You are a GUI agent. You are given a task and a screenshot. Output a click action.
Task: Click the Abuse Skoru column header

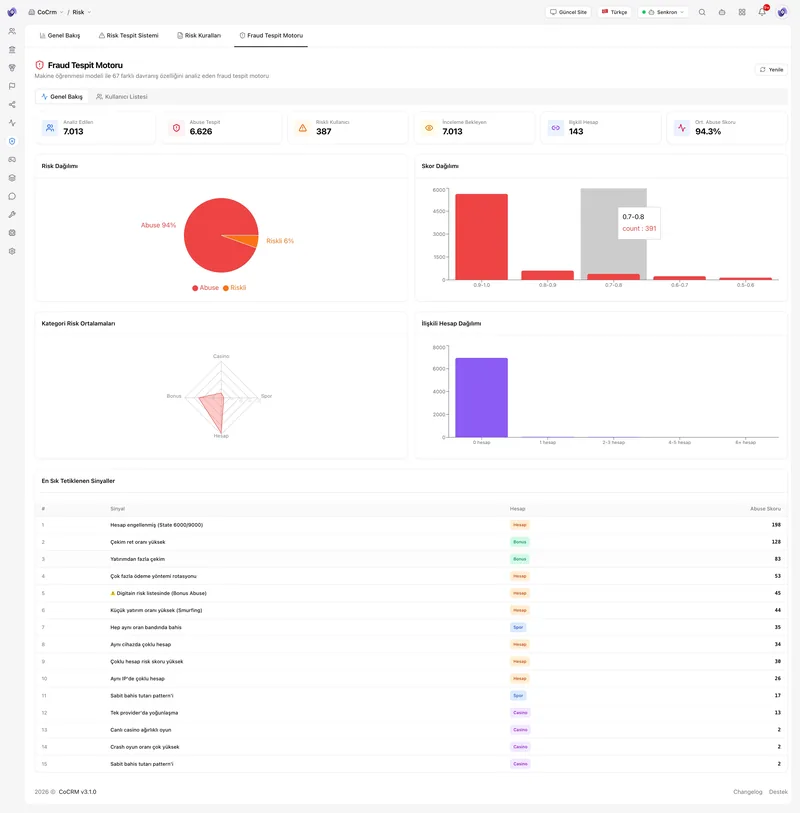pyautogui.click(x=765, y=509)
